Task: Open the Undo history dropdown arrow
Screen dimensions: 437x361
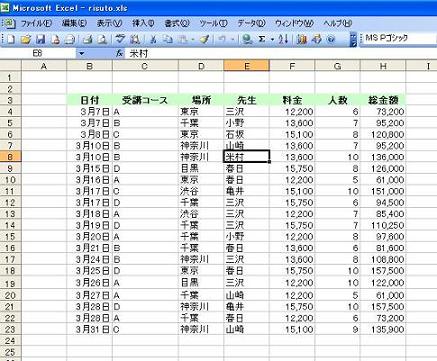Action: [x=232, y=39]
